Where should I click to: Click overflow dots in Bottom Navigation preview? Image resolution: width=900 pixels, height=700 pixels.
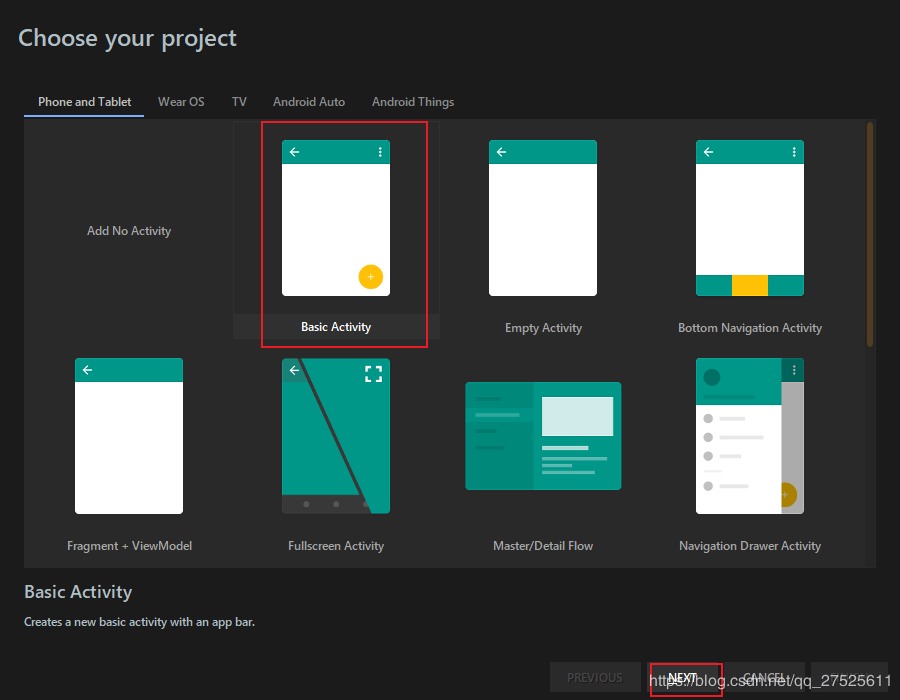pos(794,152)
